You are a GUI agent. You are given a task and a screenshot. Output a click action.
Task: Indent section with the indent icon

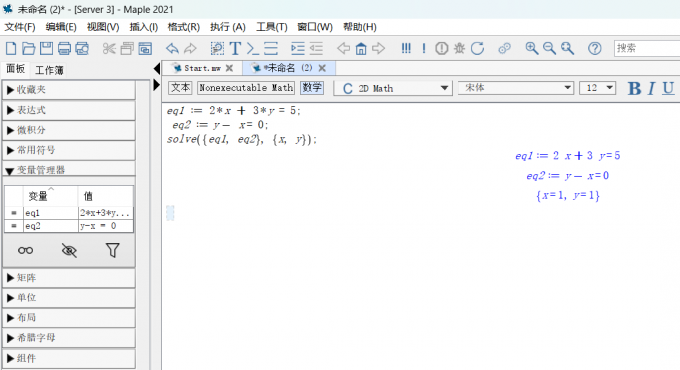[x=298, y=48]
